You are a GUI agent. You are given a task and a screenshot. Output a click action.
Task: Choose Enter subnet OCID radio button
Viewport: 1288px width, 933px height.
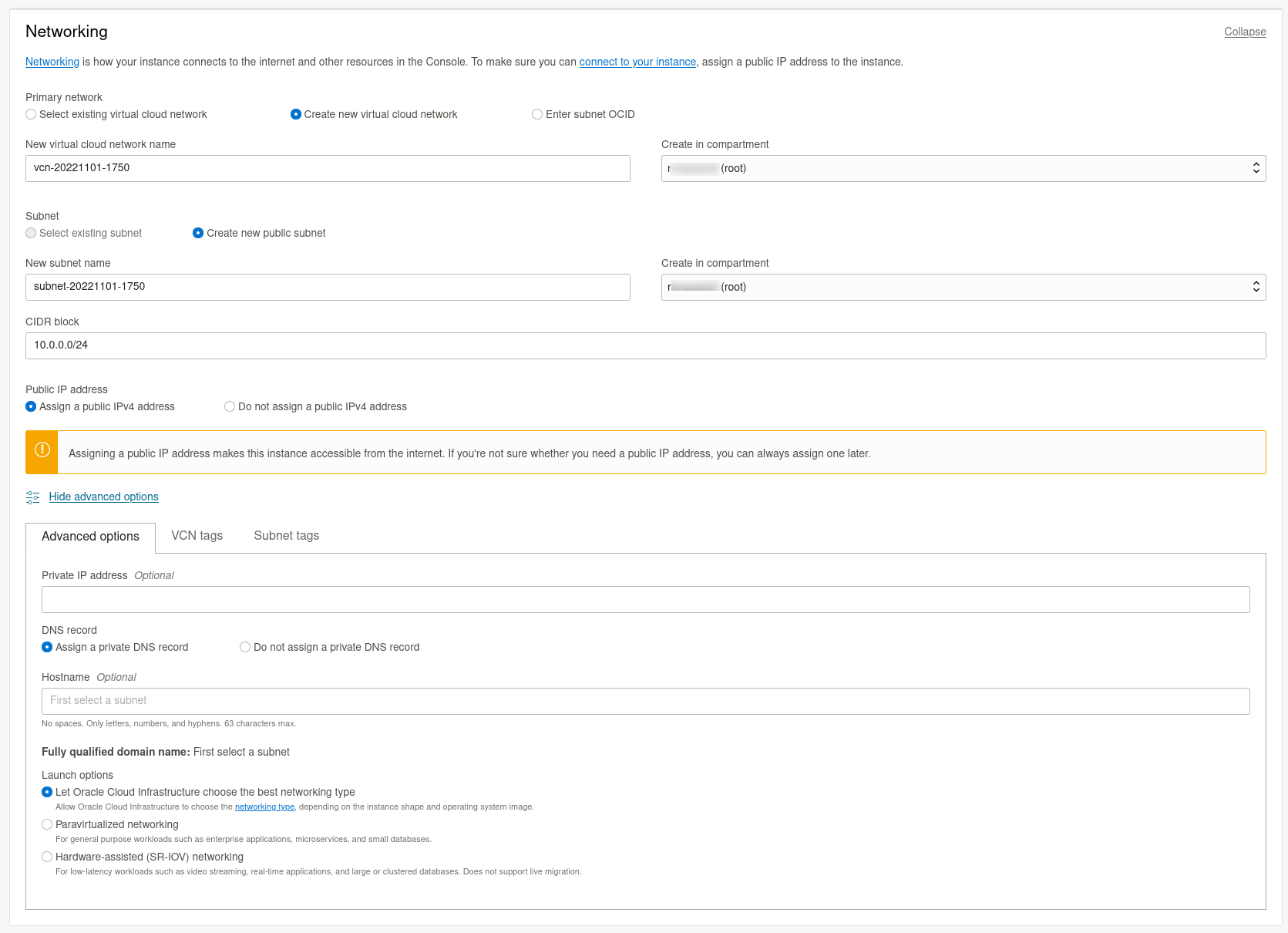tap(537, 114)
